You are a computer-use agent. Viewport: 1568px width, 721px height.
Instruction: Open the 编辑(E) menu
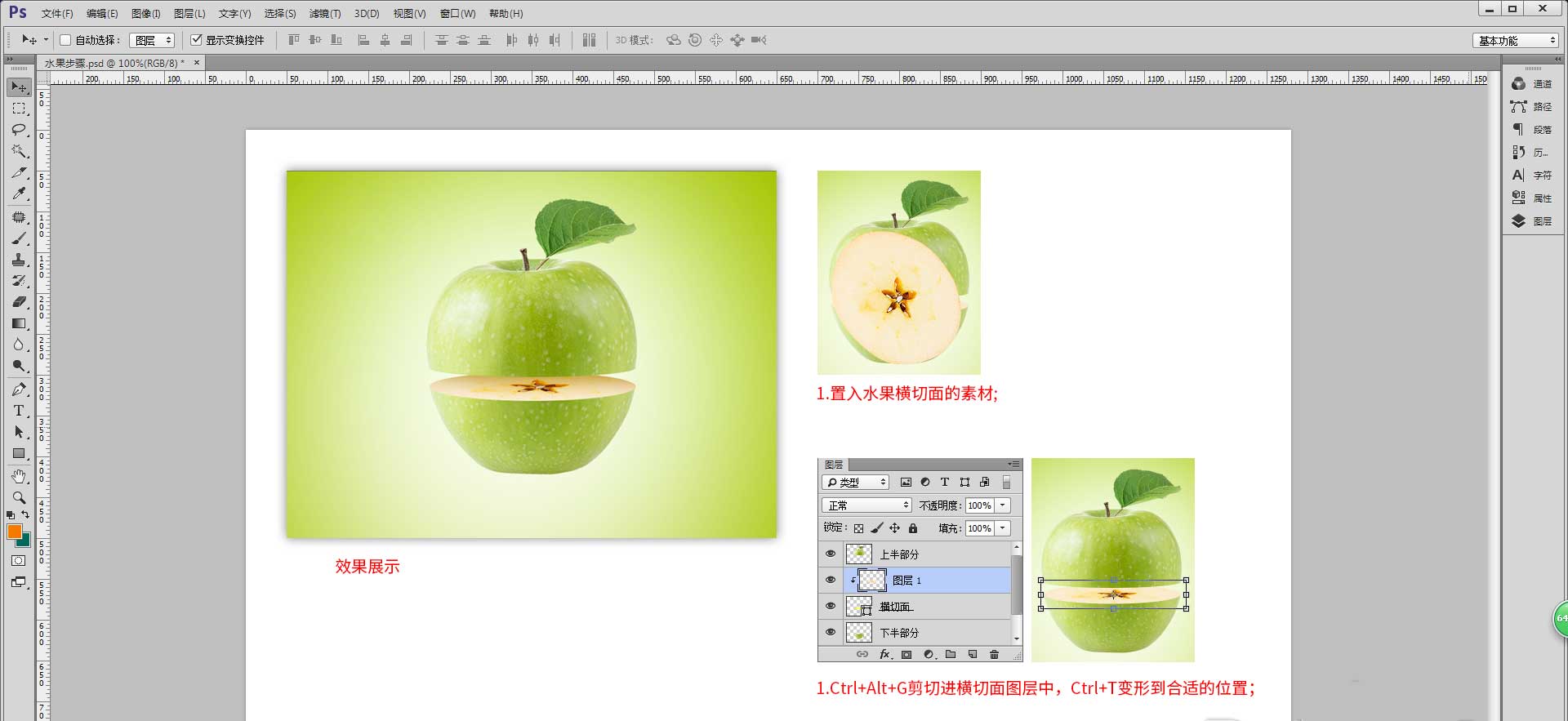[x=102, y=14]
